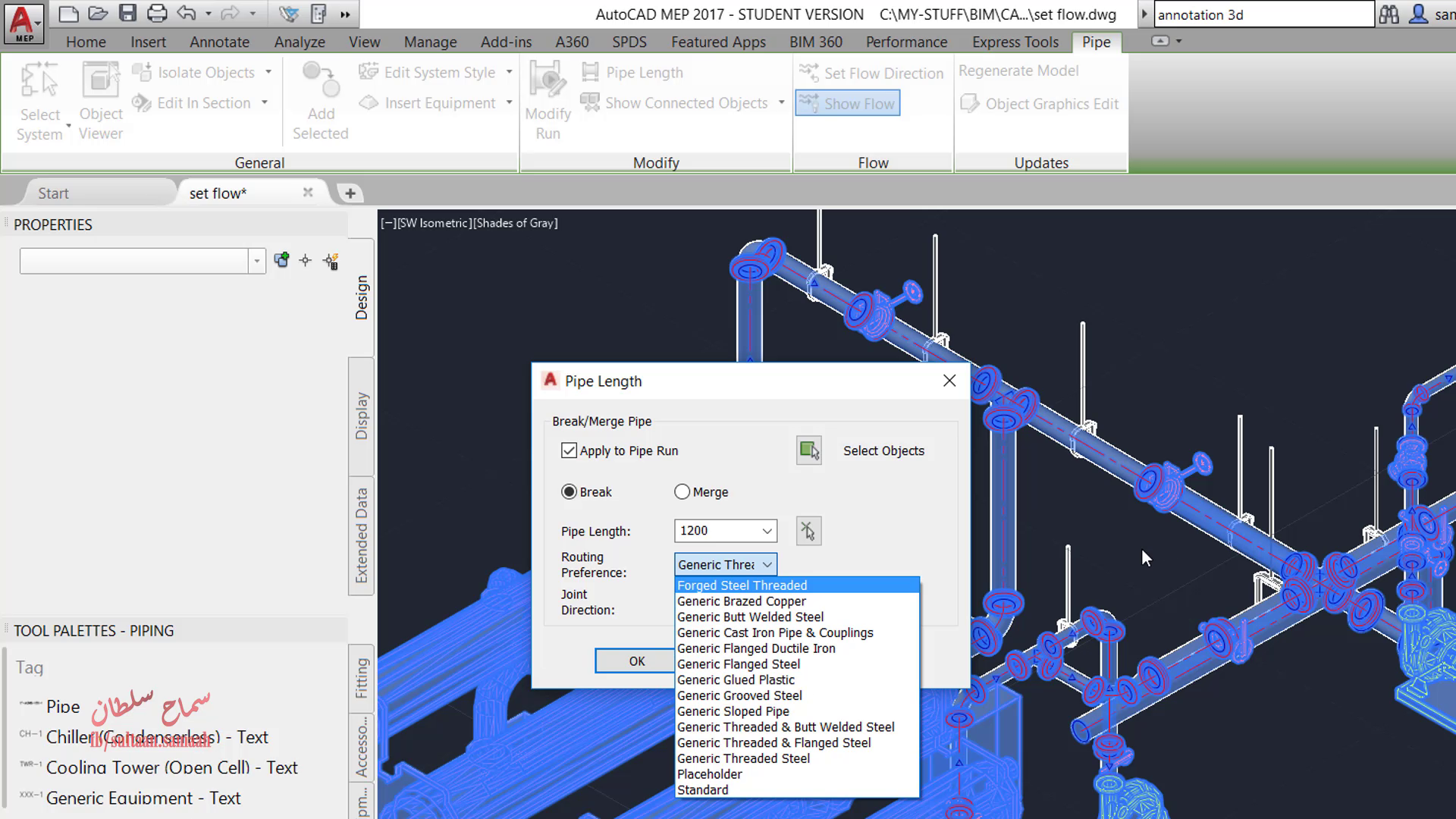Select the Break radio button
The height and width of the screenshot is (819, 1456).
click(569, 492)
